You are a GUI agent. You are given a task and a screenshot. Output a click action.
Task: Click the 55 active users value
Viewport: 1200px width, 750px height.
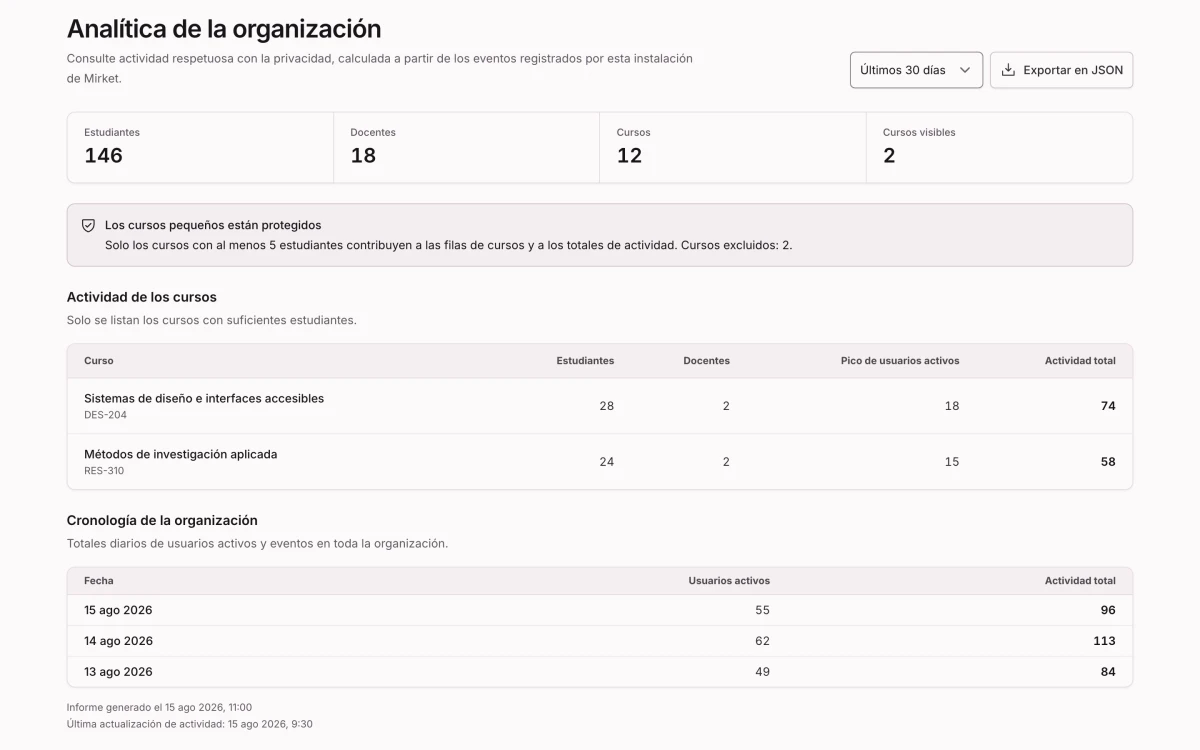click(x=762, y=610)
